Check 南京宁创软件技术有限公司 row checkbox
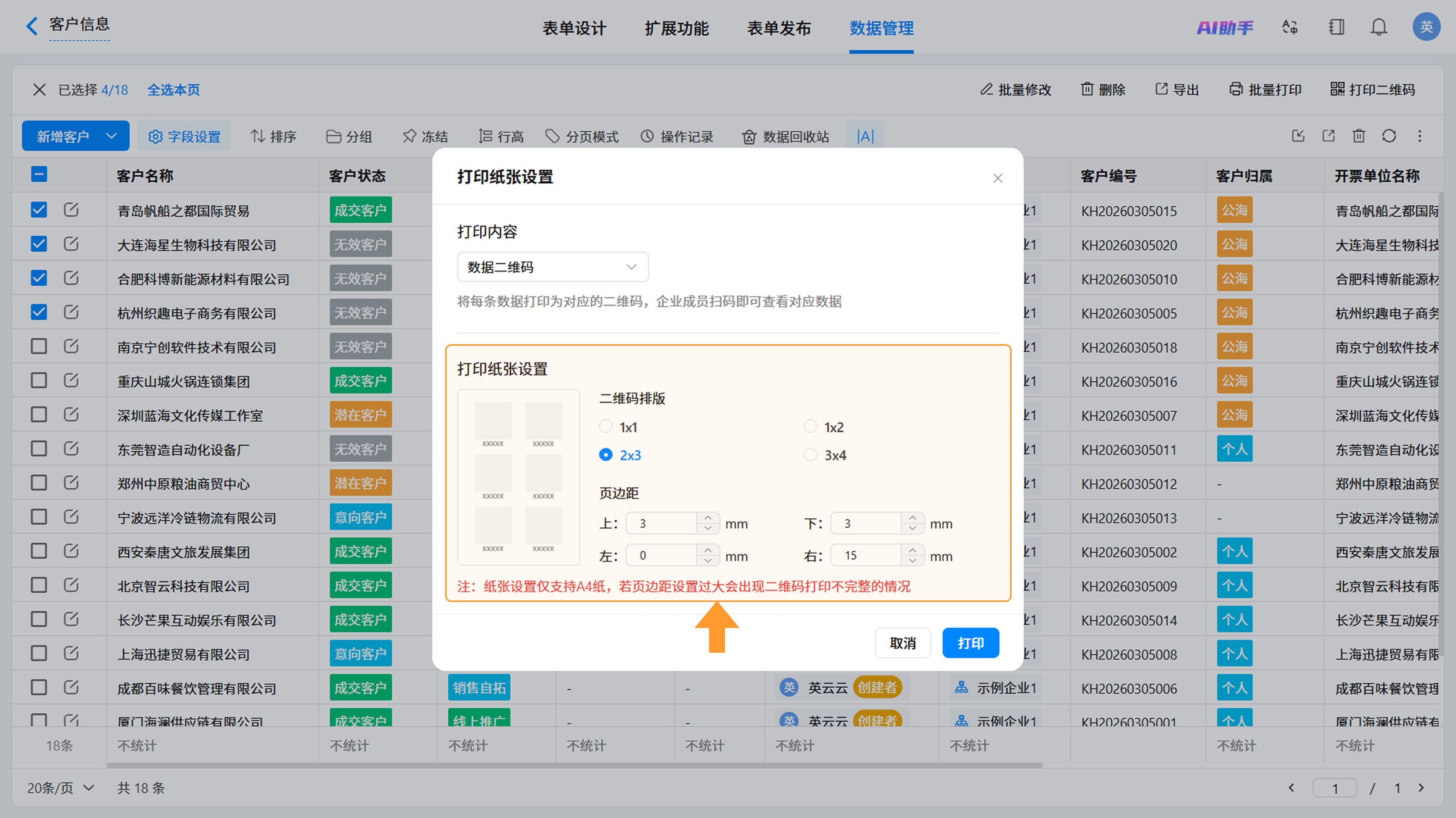The width and height of the screenshot is (1456, 818). pyautogui.click(x=38, y=346)
